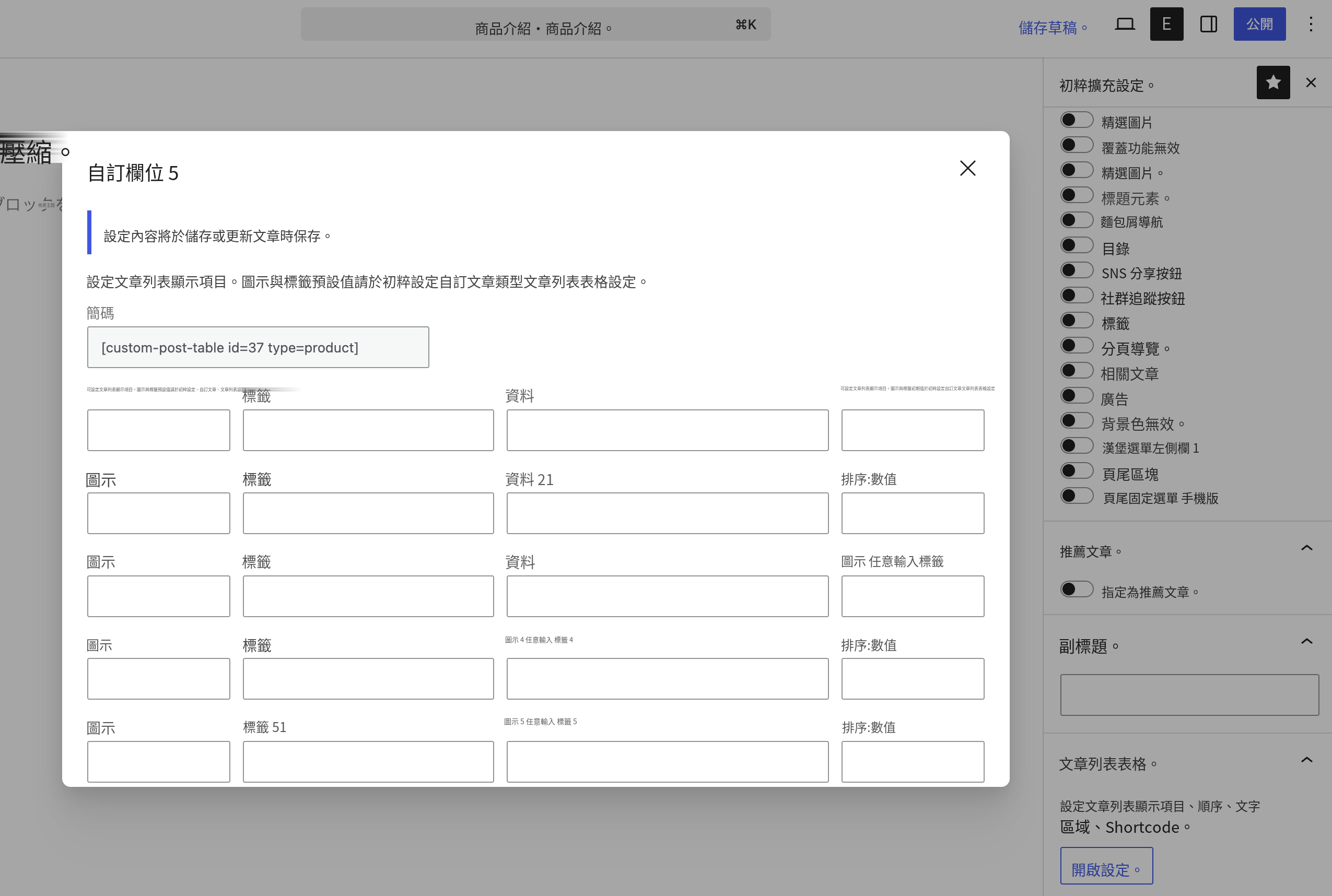1332x896 pixels.
Task: Toggle the 目錄 switch
Action: [x=1077, y=246]
